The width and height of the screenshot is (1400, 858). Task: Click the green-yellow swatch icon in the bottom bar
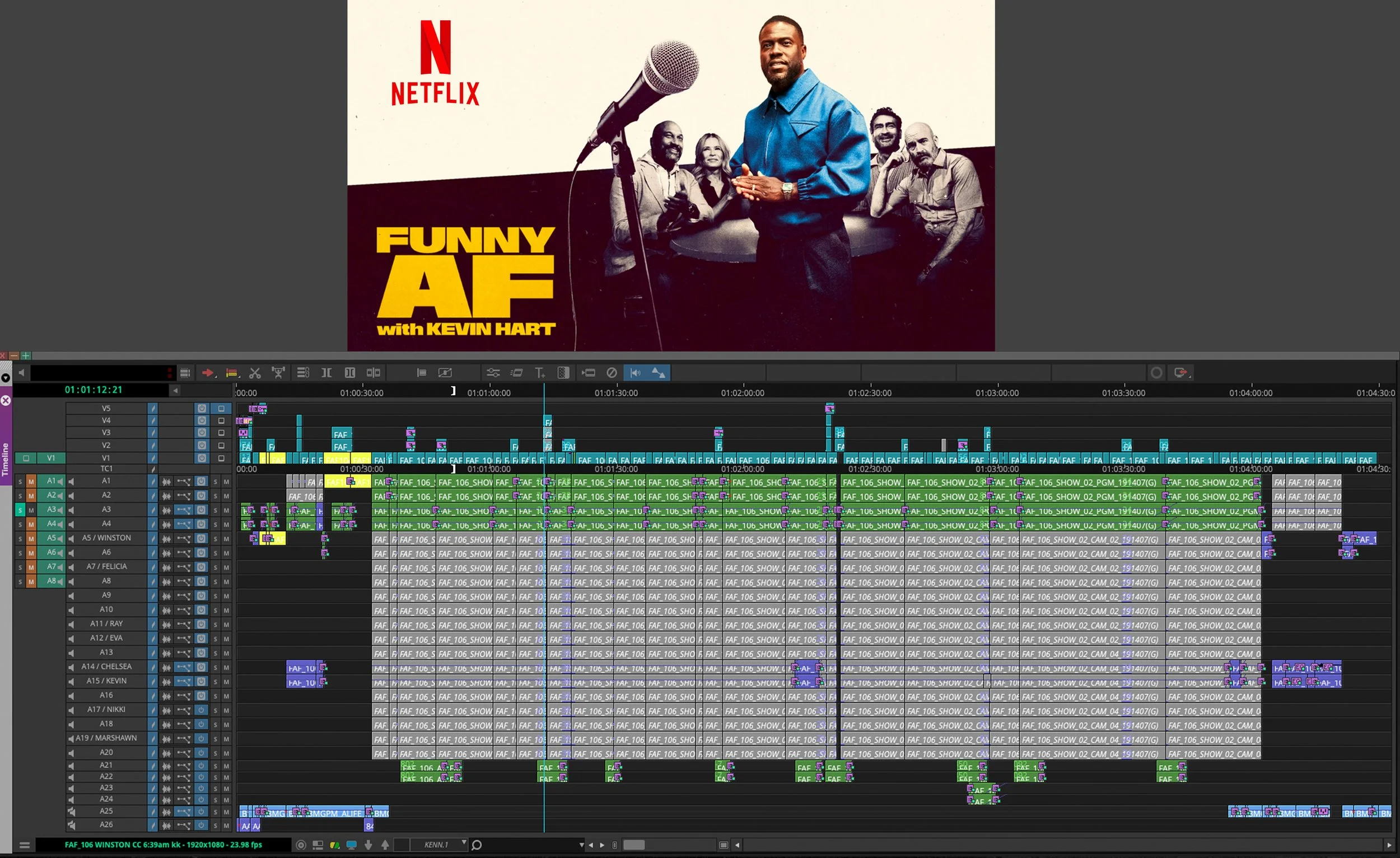point(335,845)
